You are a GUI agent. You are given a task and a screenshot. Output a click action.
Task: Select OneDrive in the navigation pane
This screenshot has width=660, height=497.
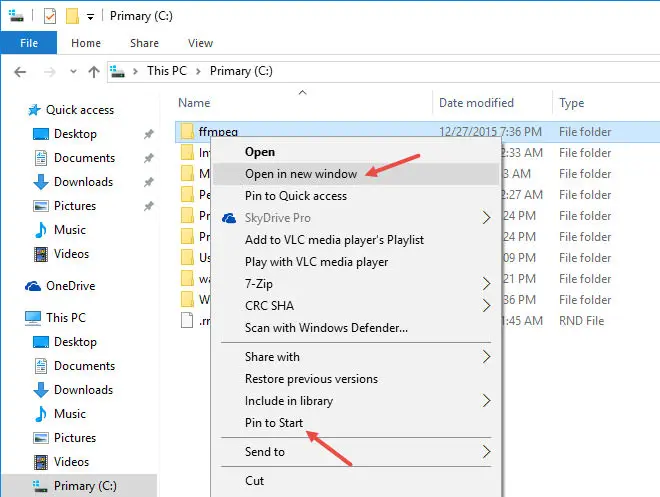(x=70, y=286)
